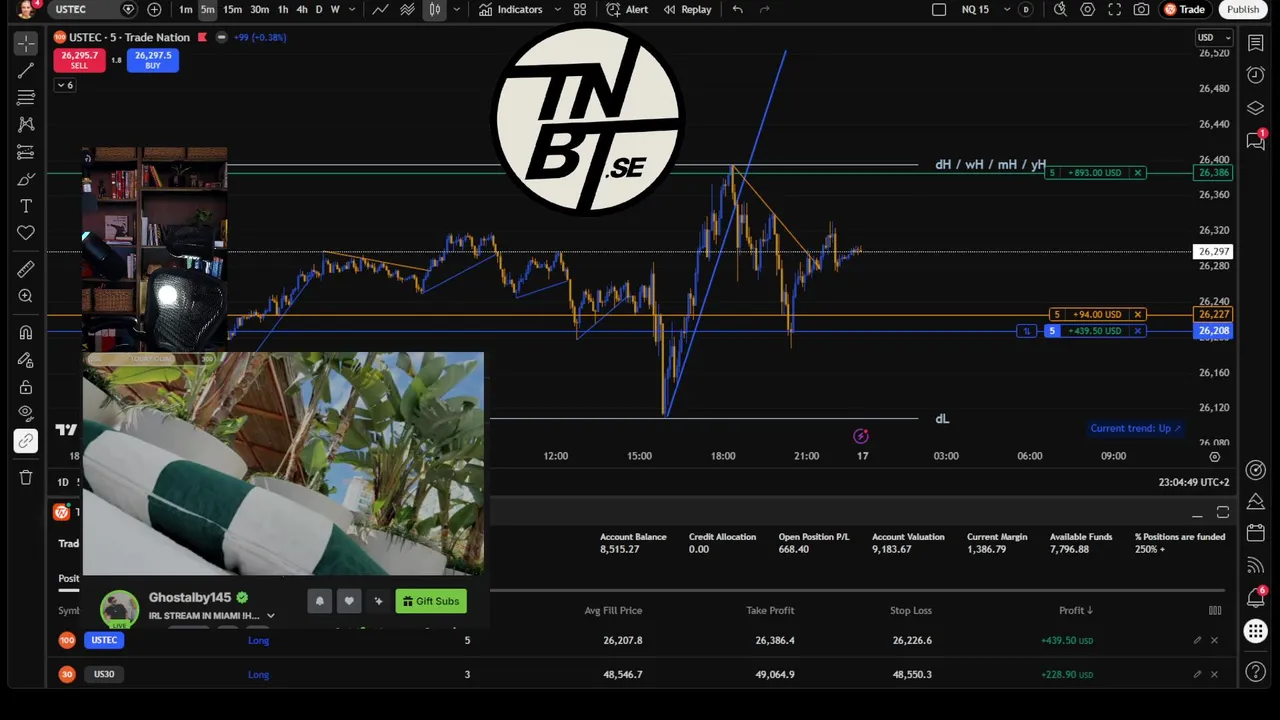Select the crosshair cursor tool
Image resolution: width=1280 pixels, height=720 pixels.
[26, 43]
